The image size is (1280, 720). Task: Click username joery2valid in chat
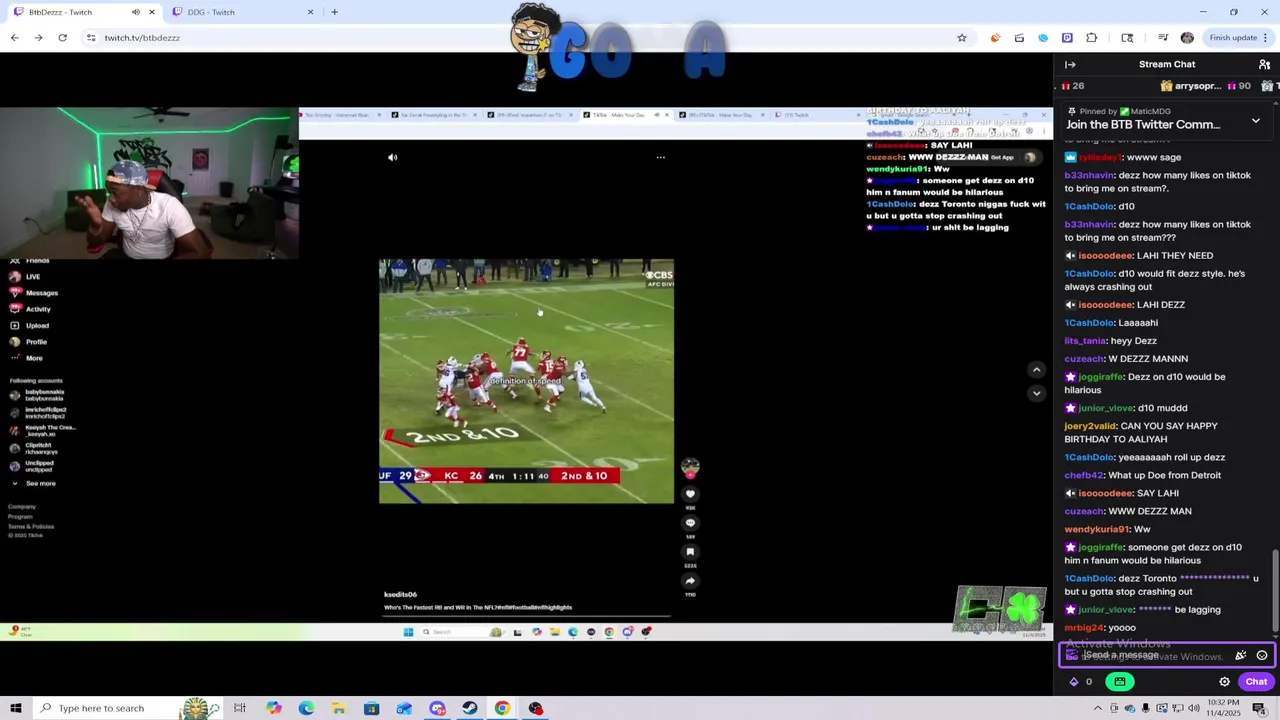[1091, 426]
